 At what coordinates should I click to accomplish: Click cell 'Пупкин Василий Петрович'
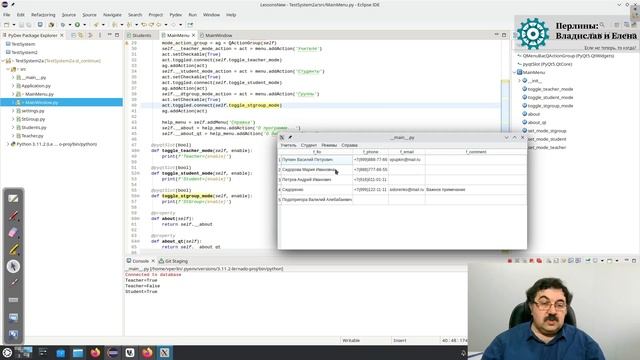point(317,160)
